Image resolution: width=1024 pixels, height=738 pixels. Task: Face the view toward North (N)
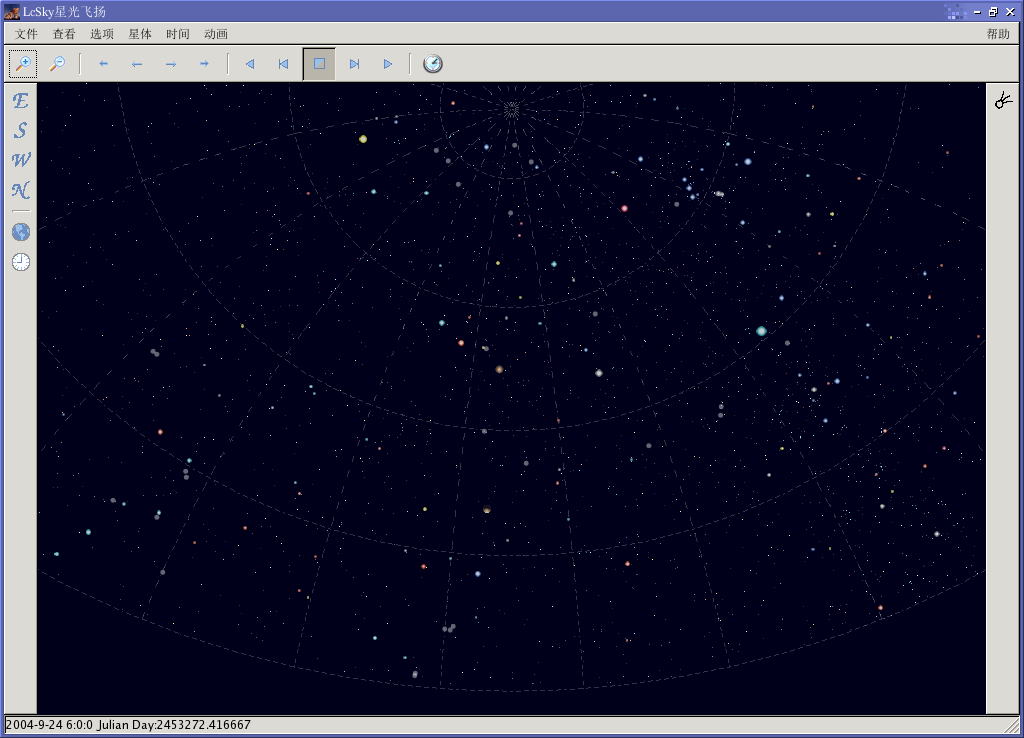(21, 190)
